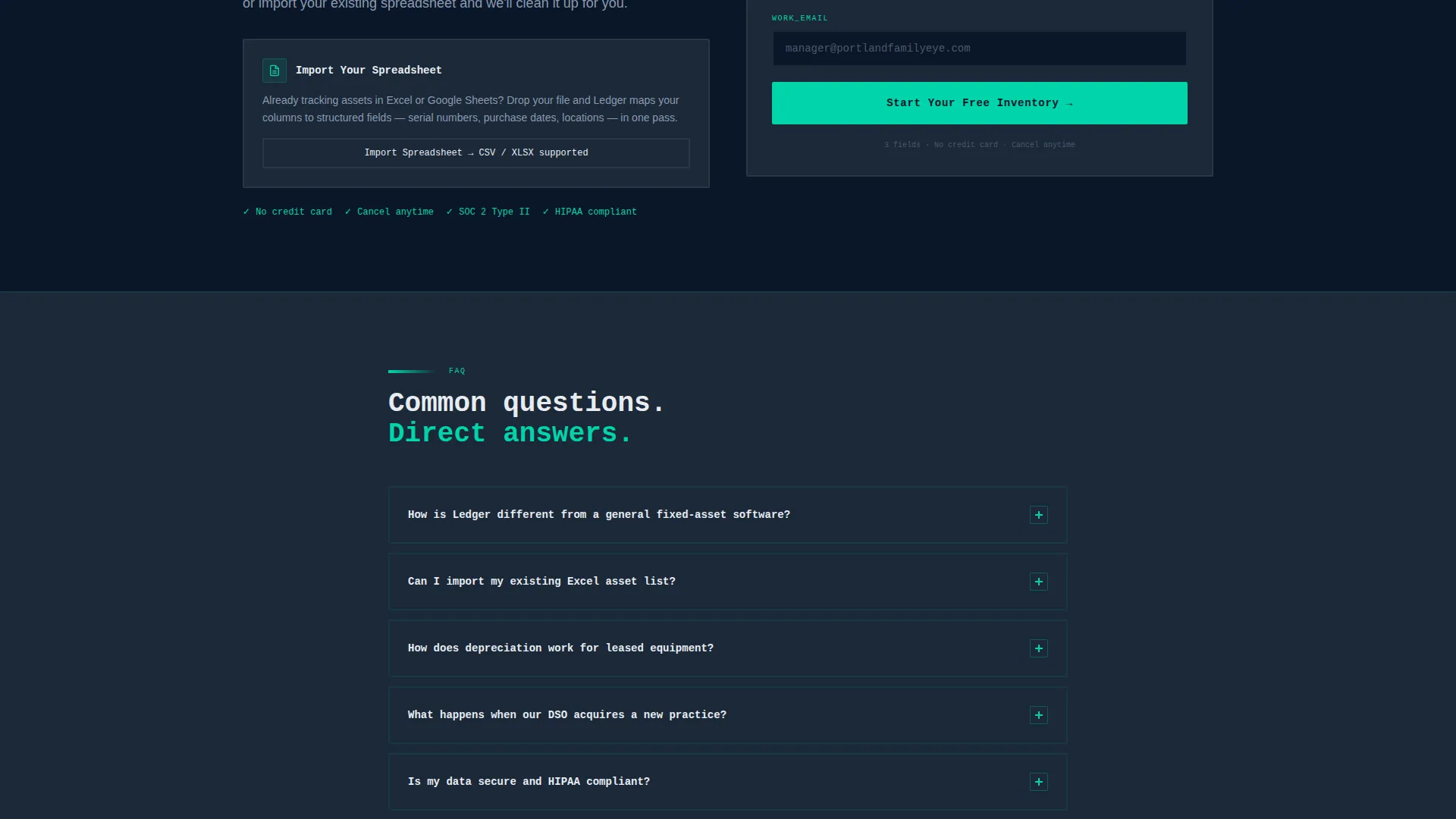Click Start Your Free Inventory button
This screenshot has width=1456, height=819.
point(979,103)
